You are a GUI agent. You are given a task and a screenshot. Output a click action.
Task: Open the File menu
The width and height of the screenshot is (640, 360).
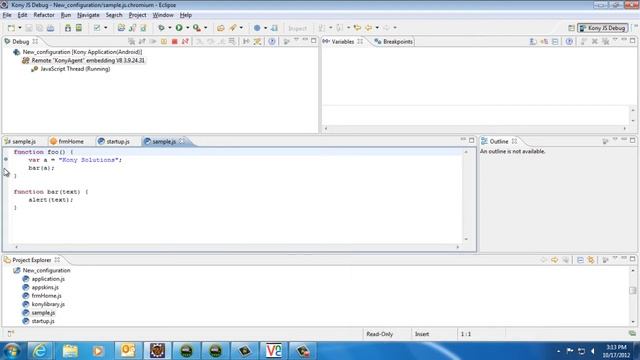(7, 15)
